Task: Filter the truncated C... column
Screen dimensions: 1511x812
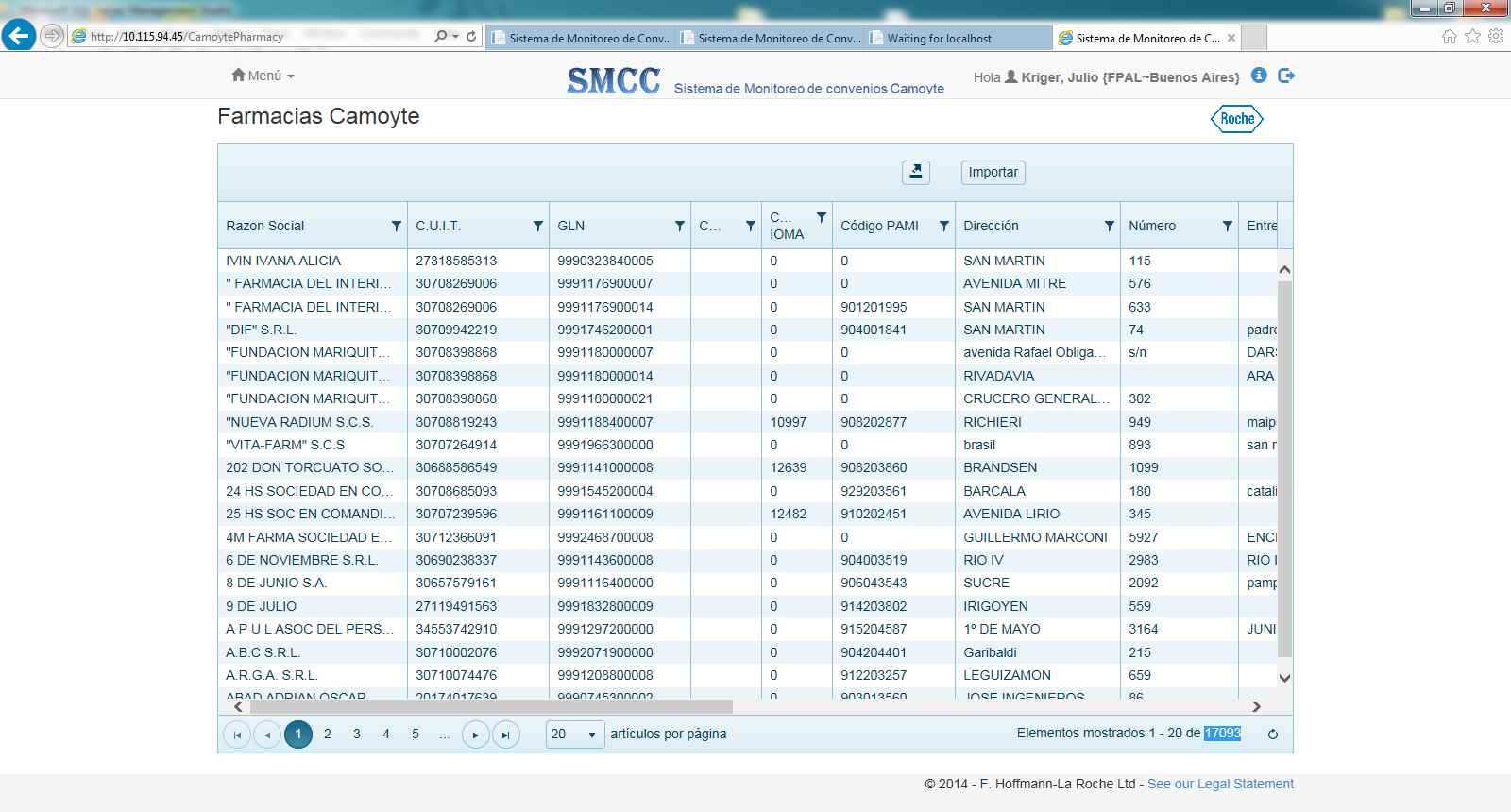Action: tap(751, 226)
